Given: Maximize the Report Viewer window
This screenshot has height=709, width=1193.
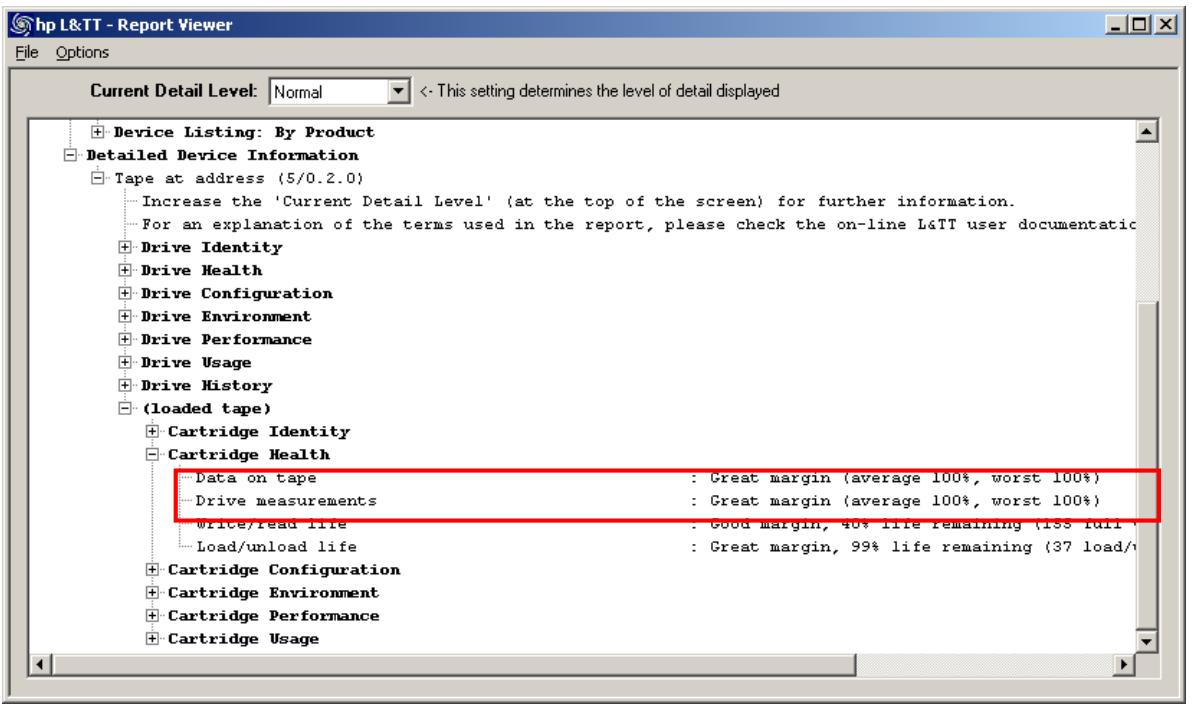Looking at the screenshot, I should coord(1139,24).
